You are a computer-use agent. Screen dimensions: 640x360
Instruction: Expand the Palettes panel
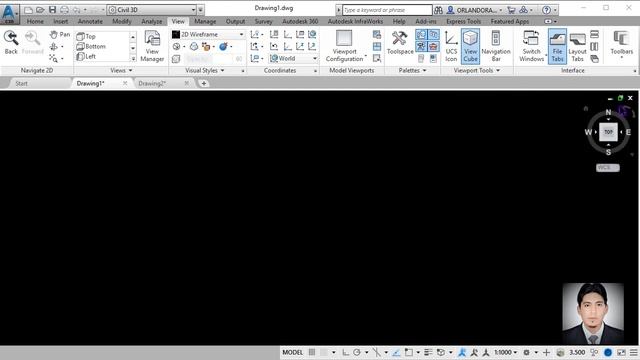coord(412,71)
